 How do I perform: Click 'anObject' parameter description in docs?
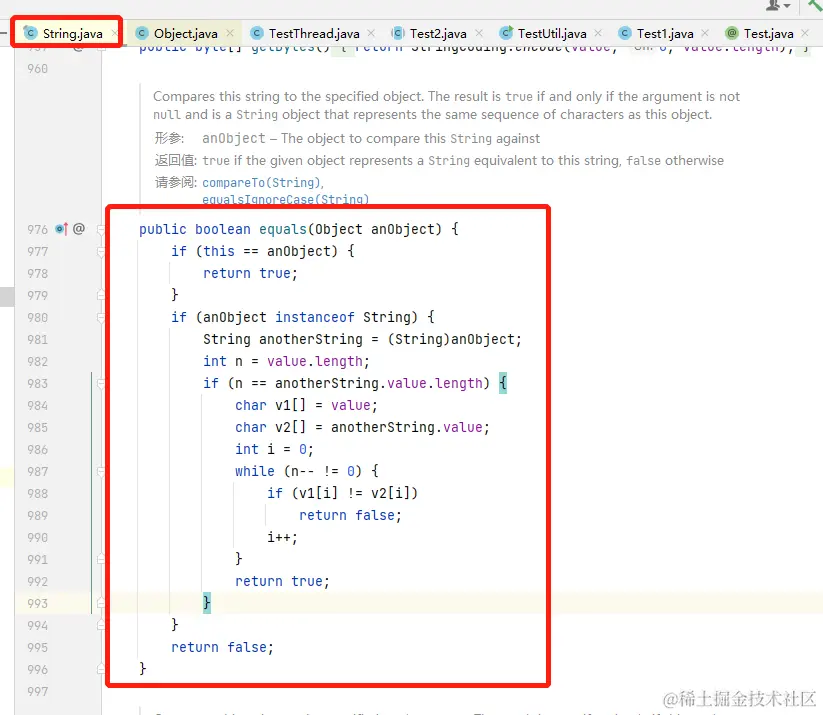pyautogui.click(x=371, y=139)
